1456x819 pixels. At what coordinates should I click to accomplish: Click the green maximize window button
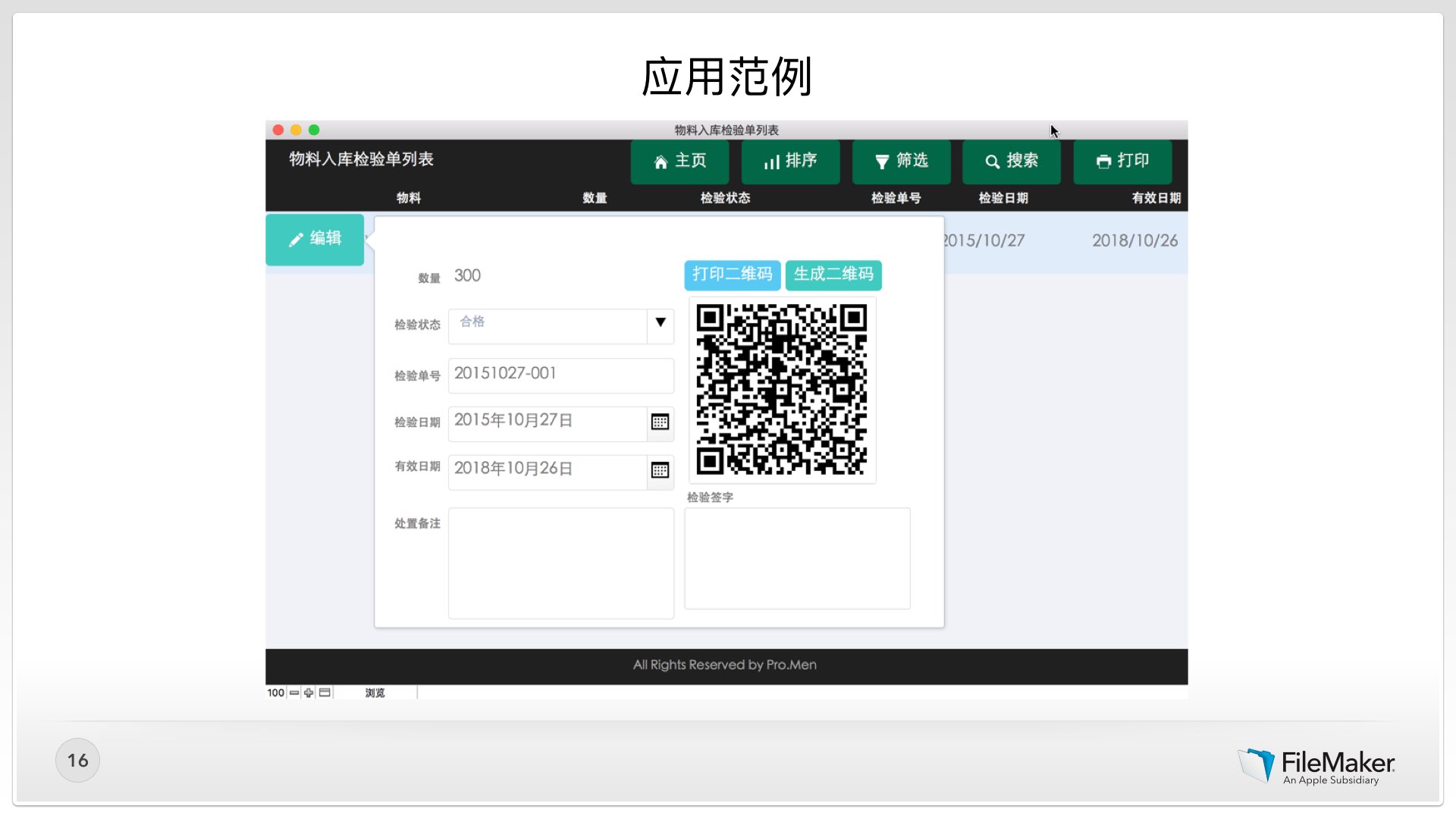point(314,130)
